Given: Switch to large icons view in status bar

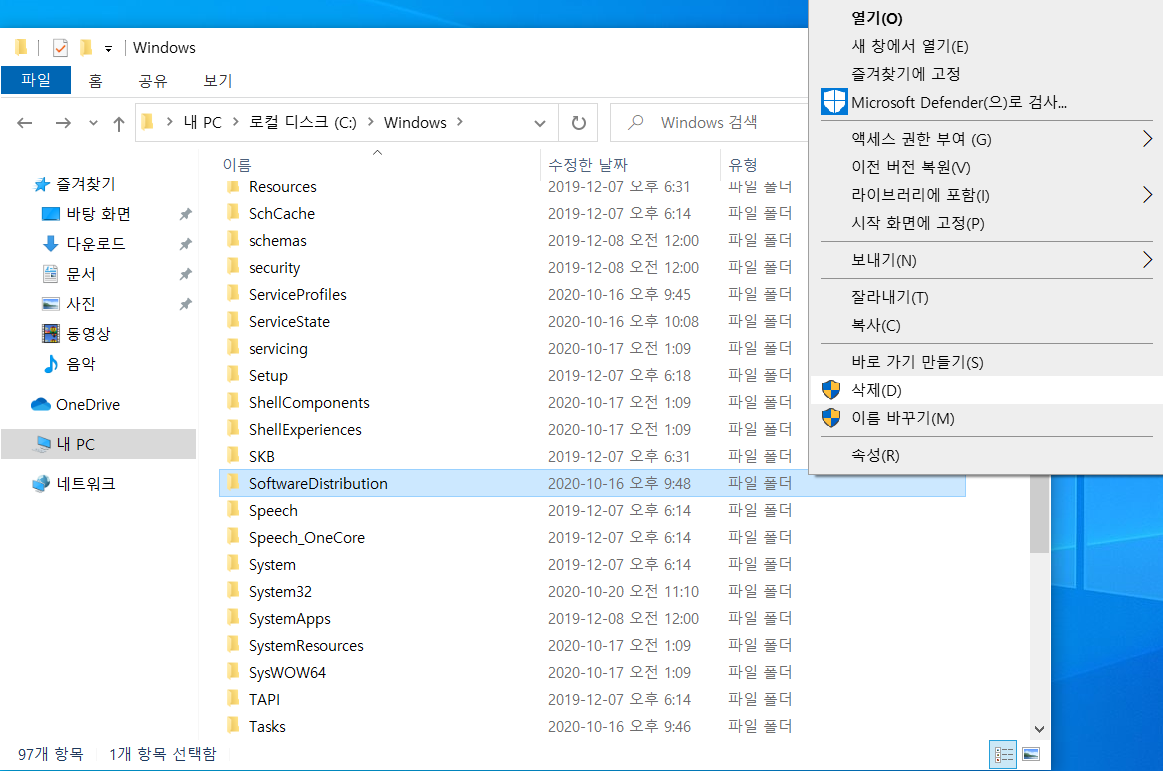Looking at the screenshot, I should click(x=1031, y=755).
